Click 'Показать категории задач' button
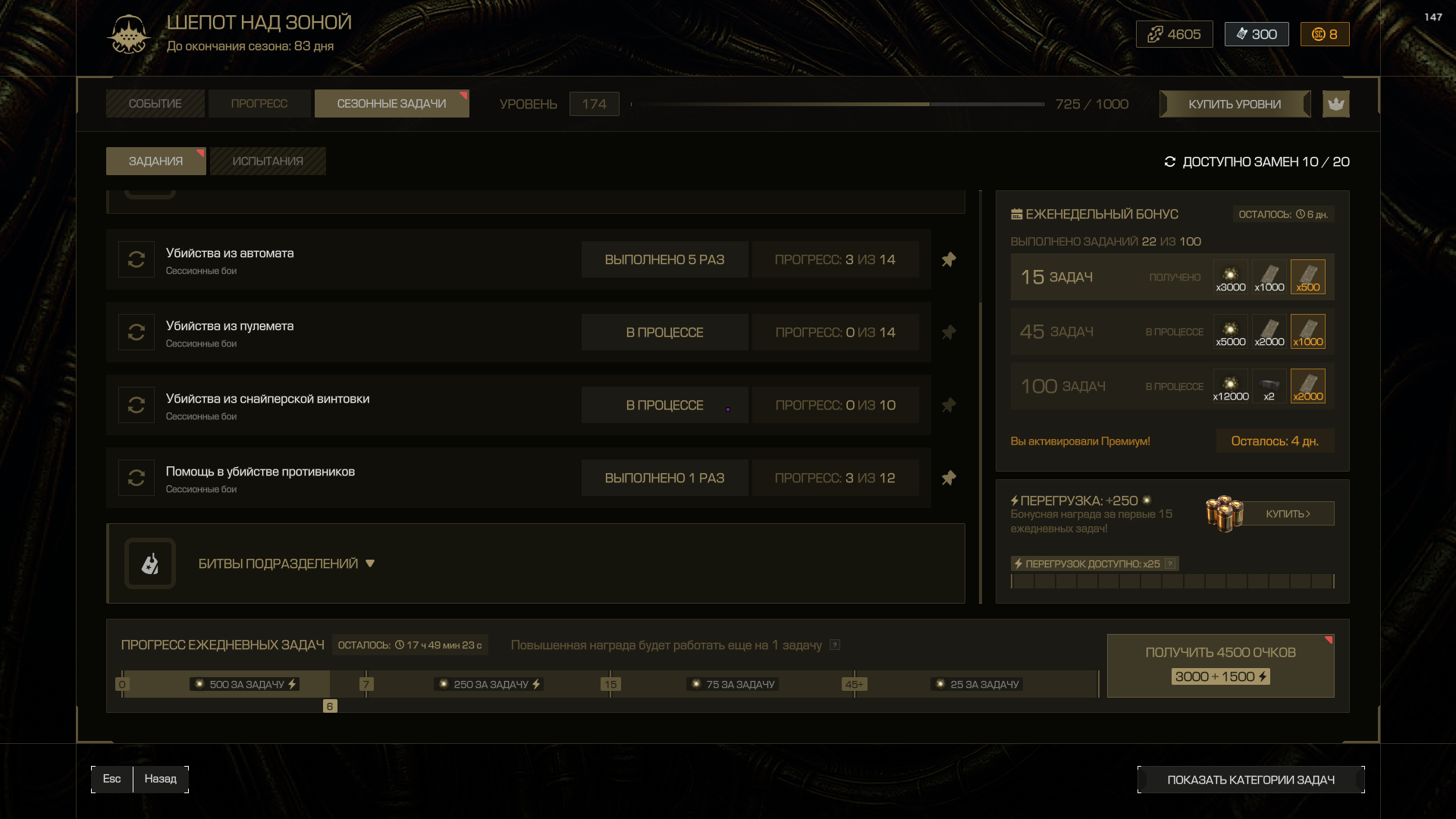 (1251, 780)
